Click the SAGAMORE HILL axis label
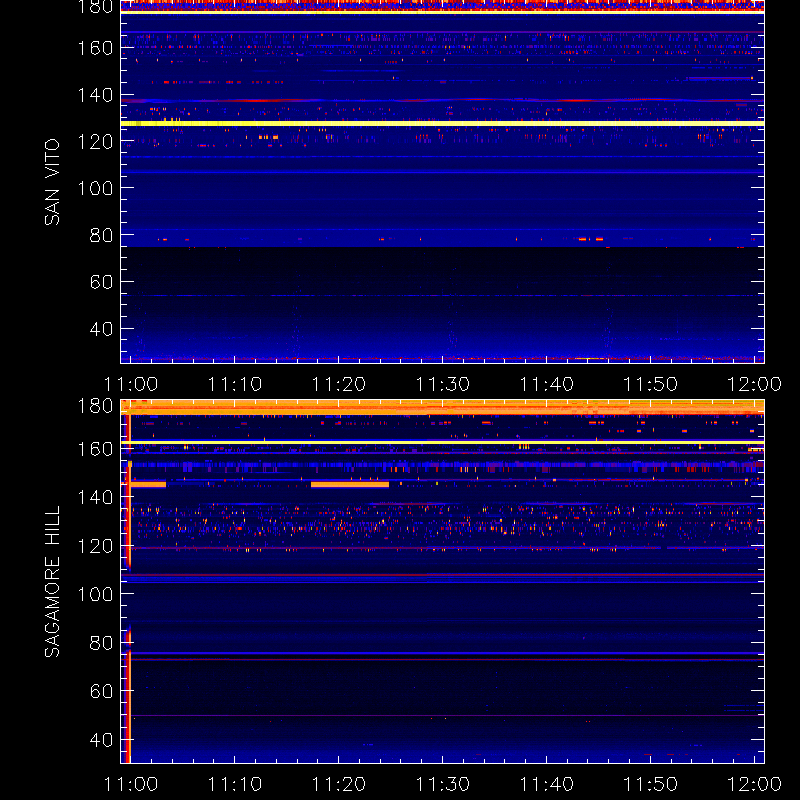 tap(52, 582)
